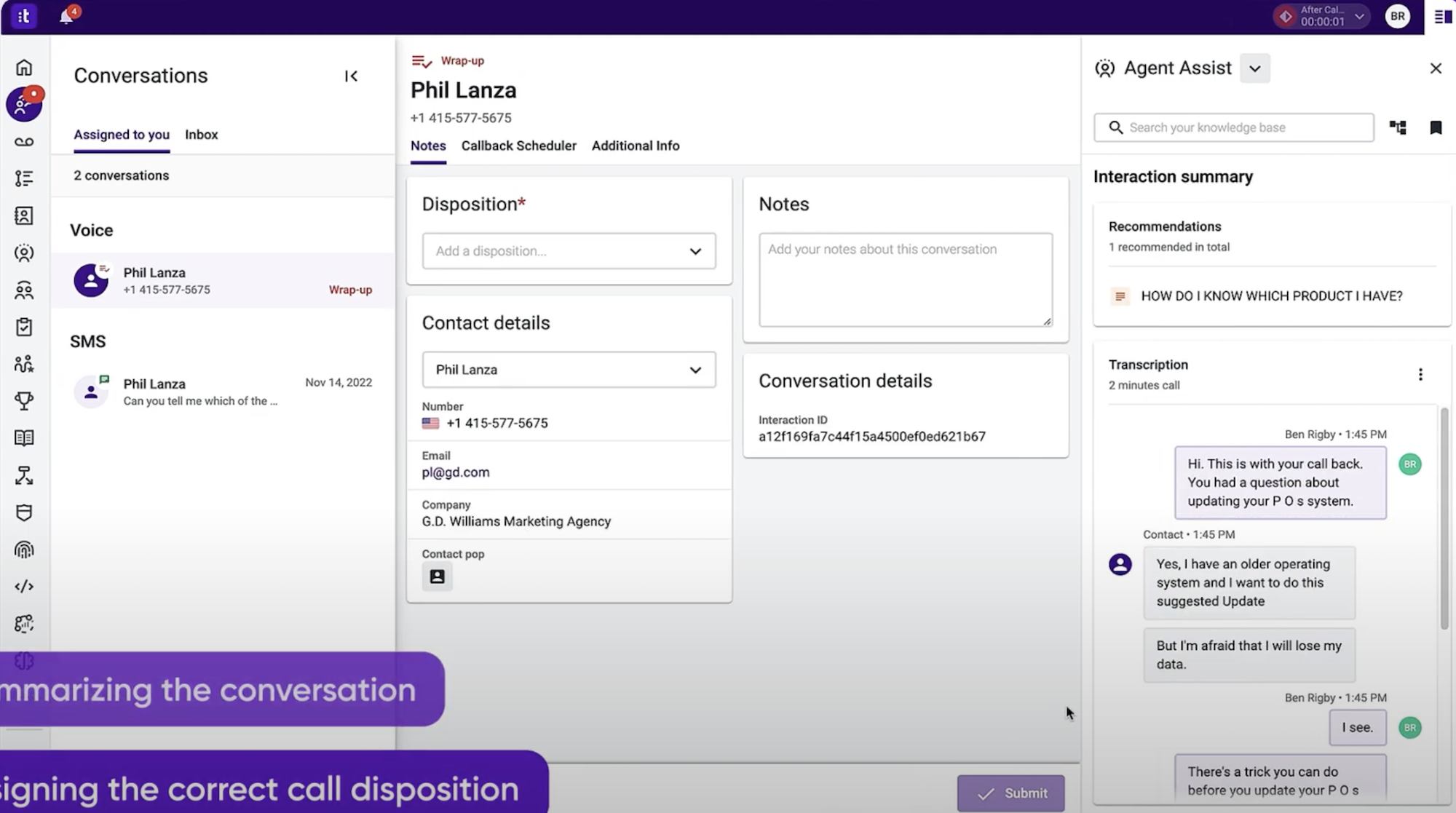1456x813 pixels.
Task: Click the BR user avatar in the top bar
Action: point(1397,16)
